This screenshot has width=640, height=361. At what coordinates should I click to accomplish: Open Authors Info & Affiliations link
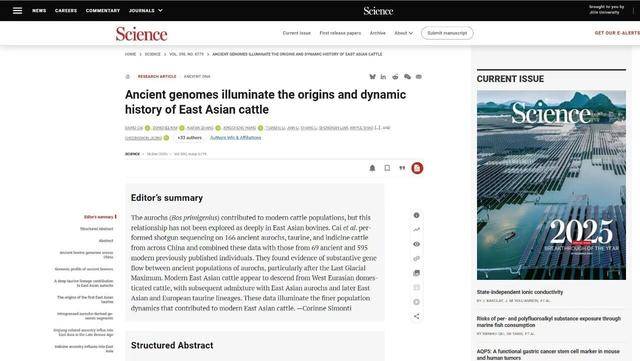[x=236, y=138]
